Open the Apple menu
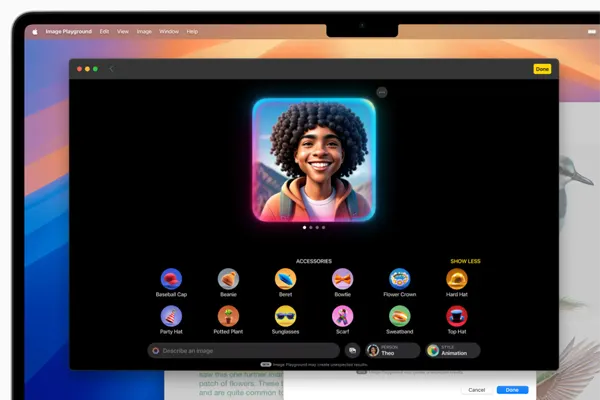Image resolution: width=600 pixels, height=400 pixels. click(x=35, y=32)
